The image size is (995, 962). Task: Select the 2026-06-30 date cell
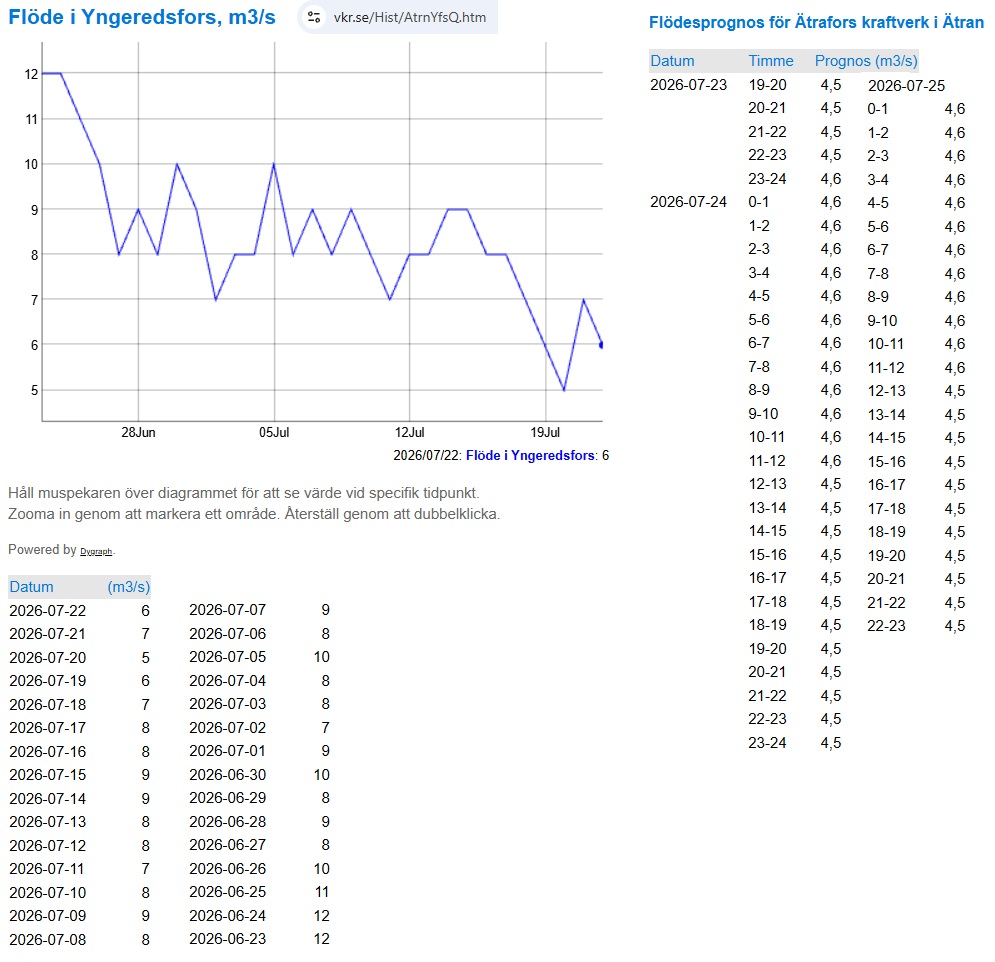(x=228, y=775)
